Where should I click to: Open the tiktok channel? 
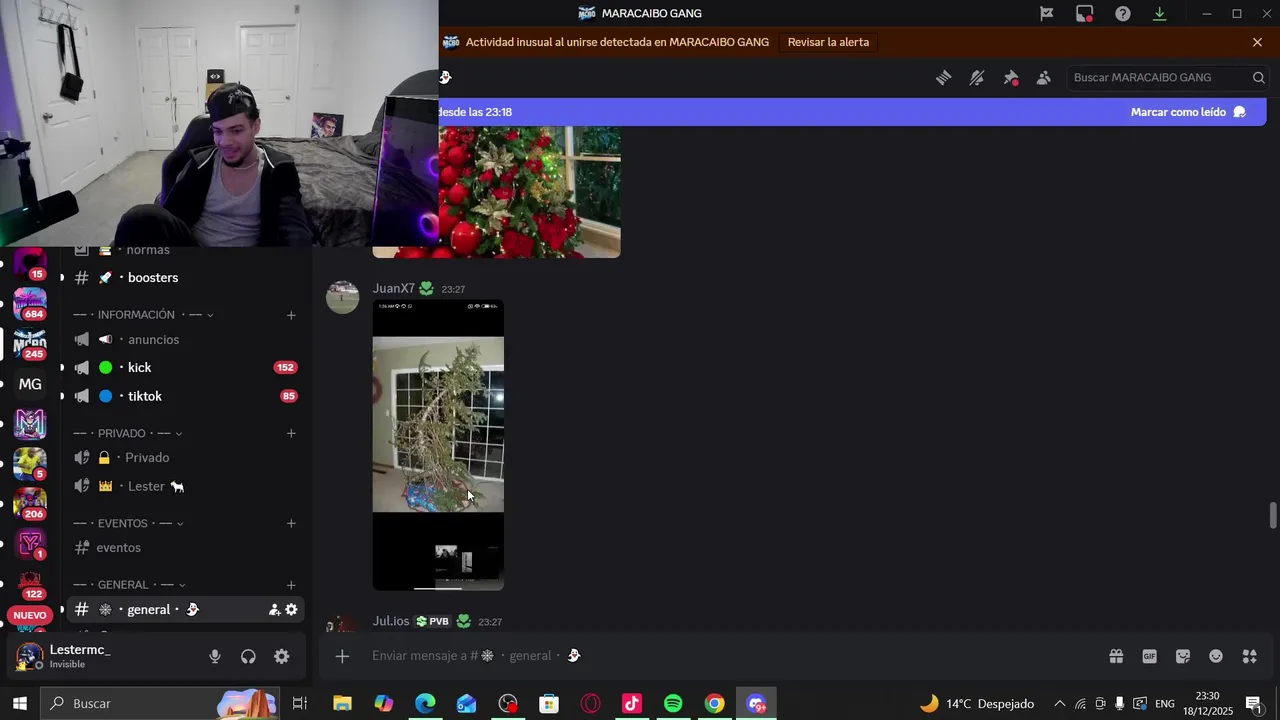point(185,397)
